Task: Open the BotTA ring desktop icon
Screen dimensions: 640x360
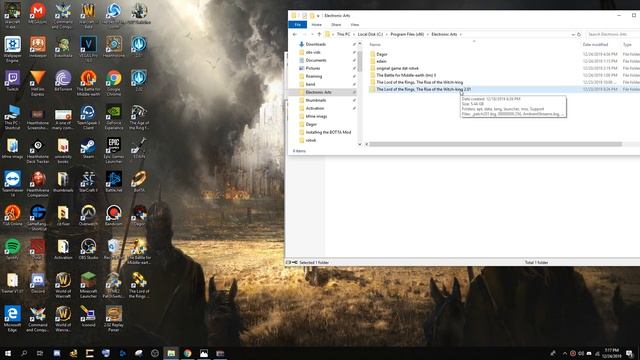Action: 139,182
